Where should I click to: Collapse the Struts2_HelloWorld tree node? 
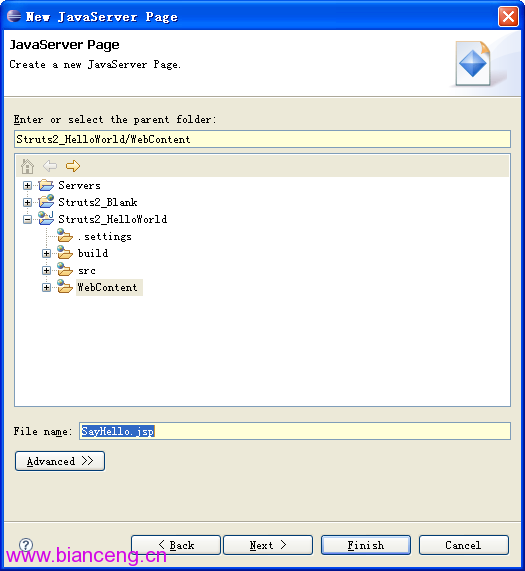pos(27,219)
